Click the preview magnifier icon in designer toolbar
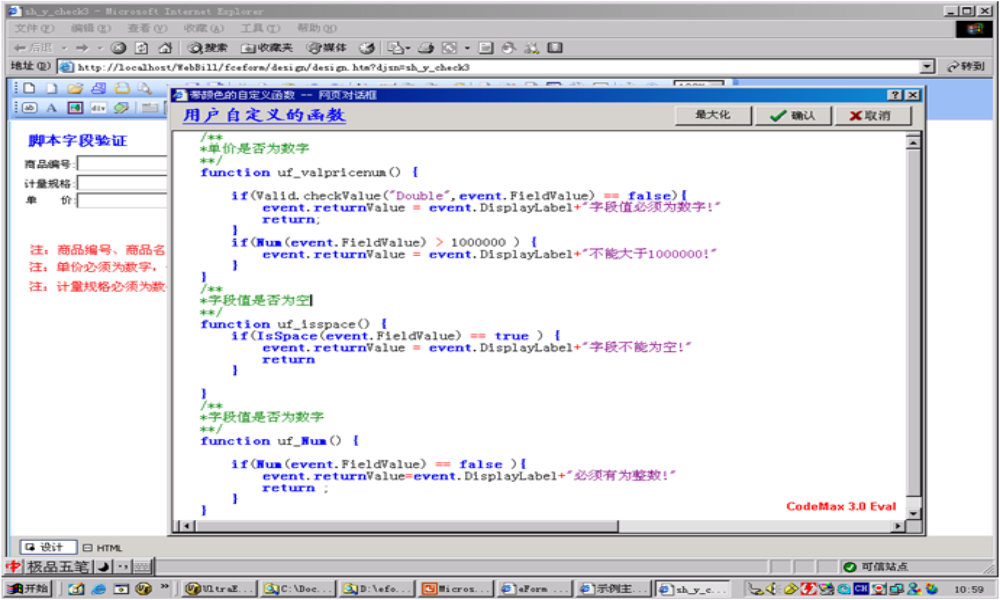 coord(145,89)
